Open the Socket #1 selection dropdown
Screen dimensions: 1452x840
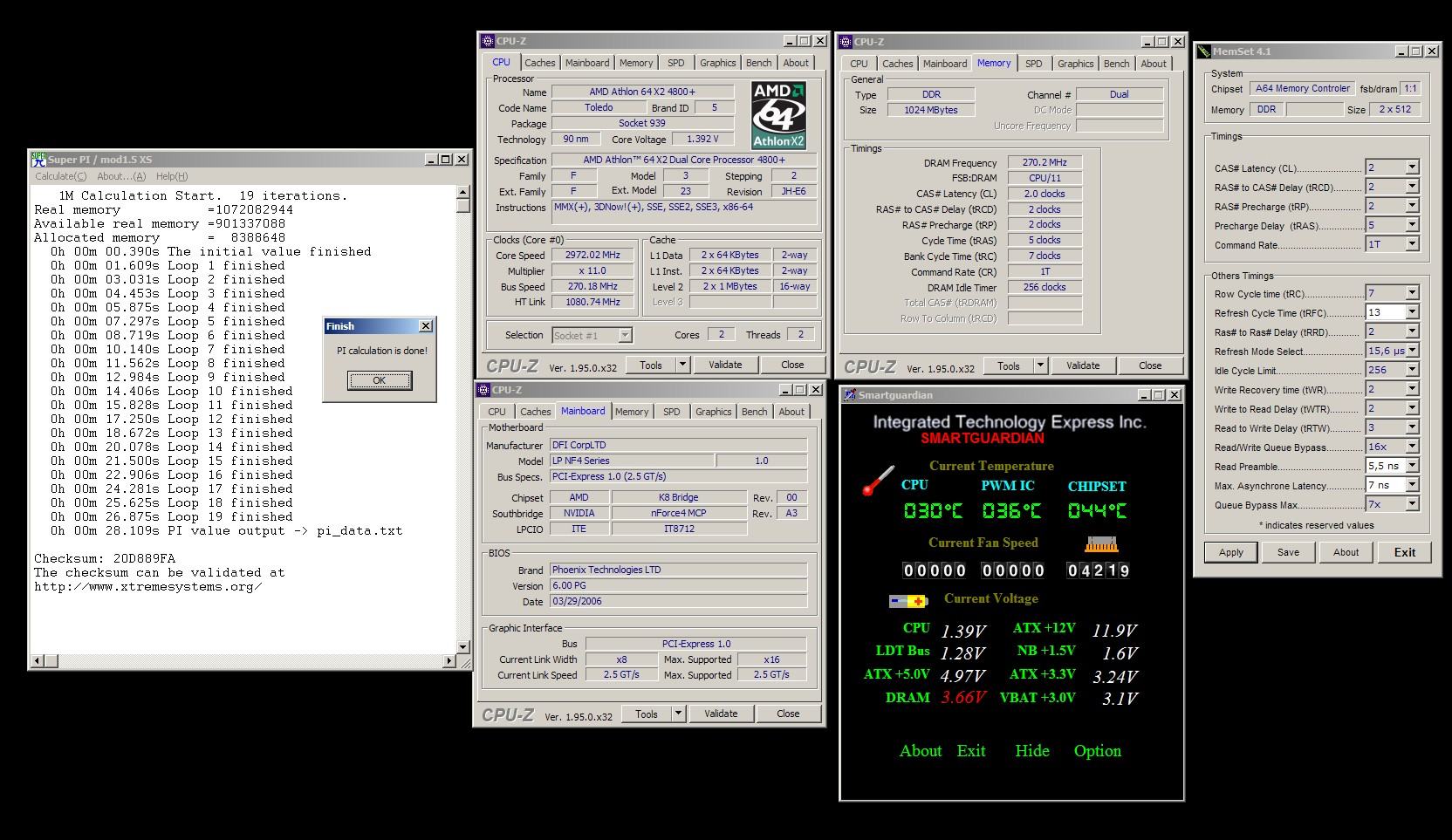click(625, 335)
